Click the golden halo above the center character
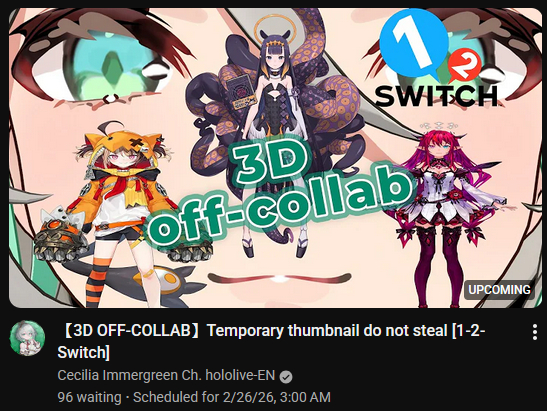This screenshot has width=547, height=411. 274,27
